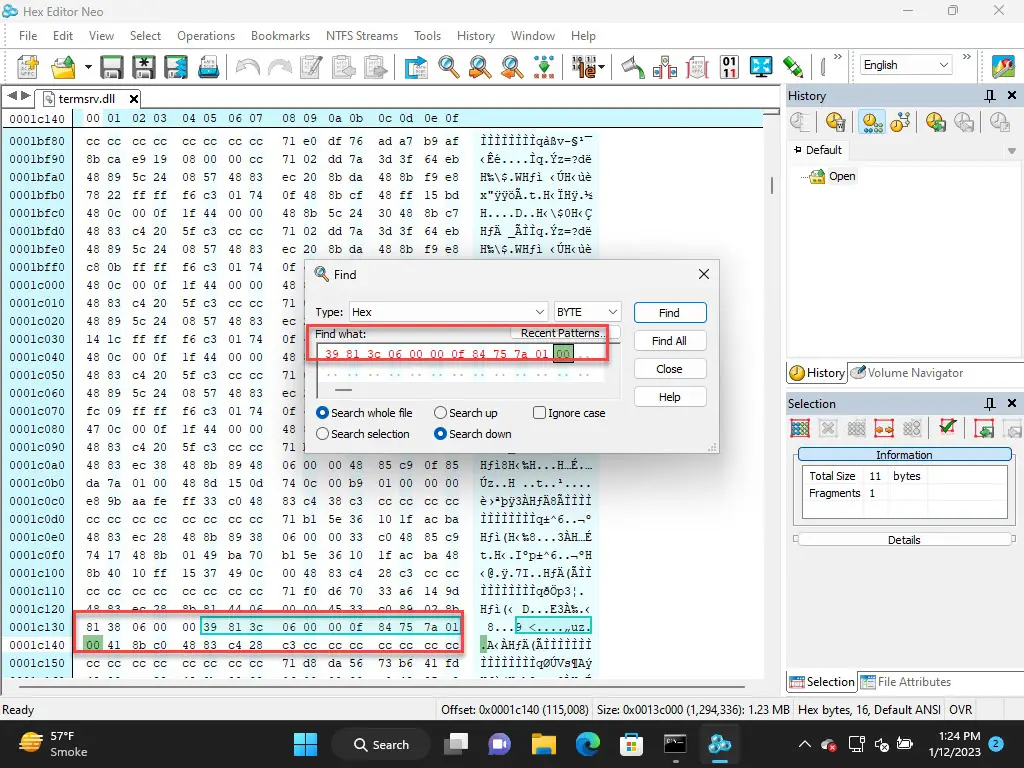Viewport: 1024px width, 768px height.
Task: Click the binary 01/11 toolbar icon
Action: 729,67
